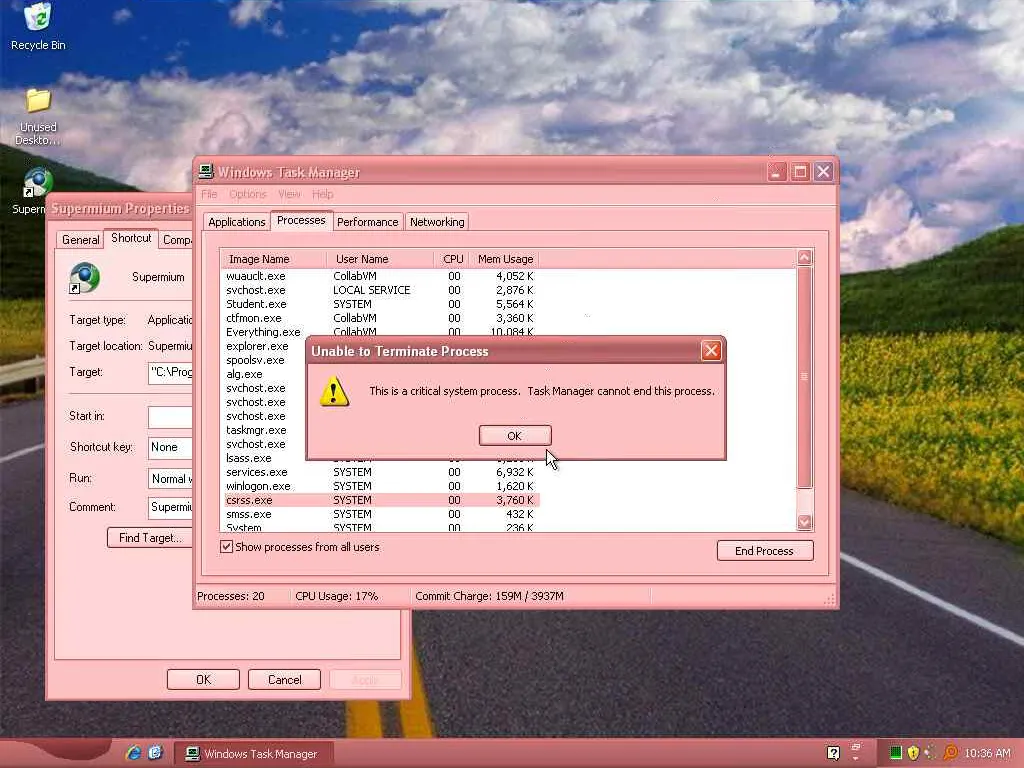Viewport: 1024px width, 768px height.
Task: Click the green CPU meter tray icon
Action: coord(896,753)
